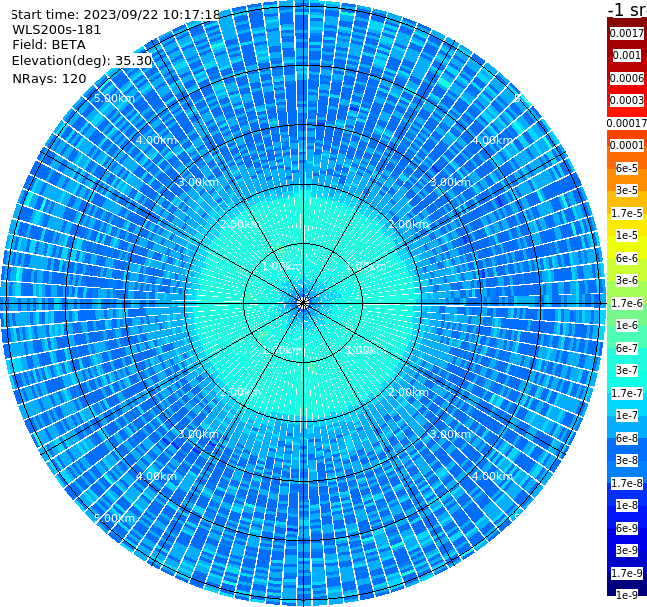
Task: Click the 3e-6 colorbar label
Action: click(627, 280)
